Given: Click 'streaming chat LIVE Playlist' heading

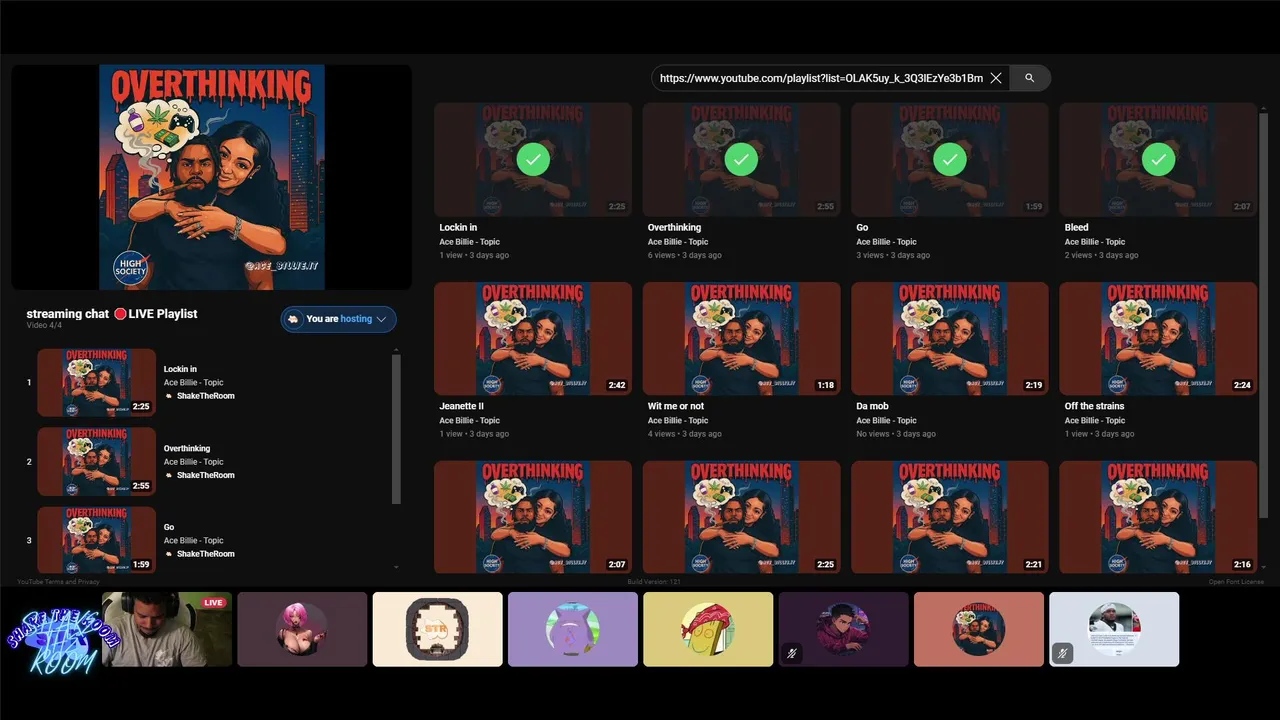Looking at the screenshot, I should point(112,314).
